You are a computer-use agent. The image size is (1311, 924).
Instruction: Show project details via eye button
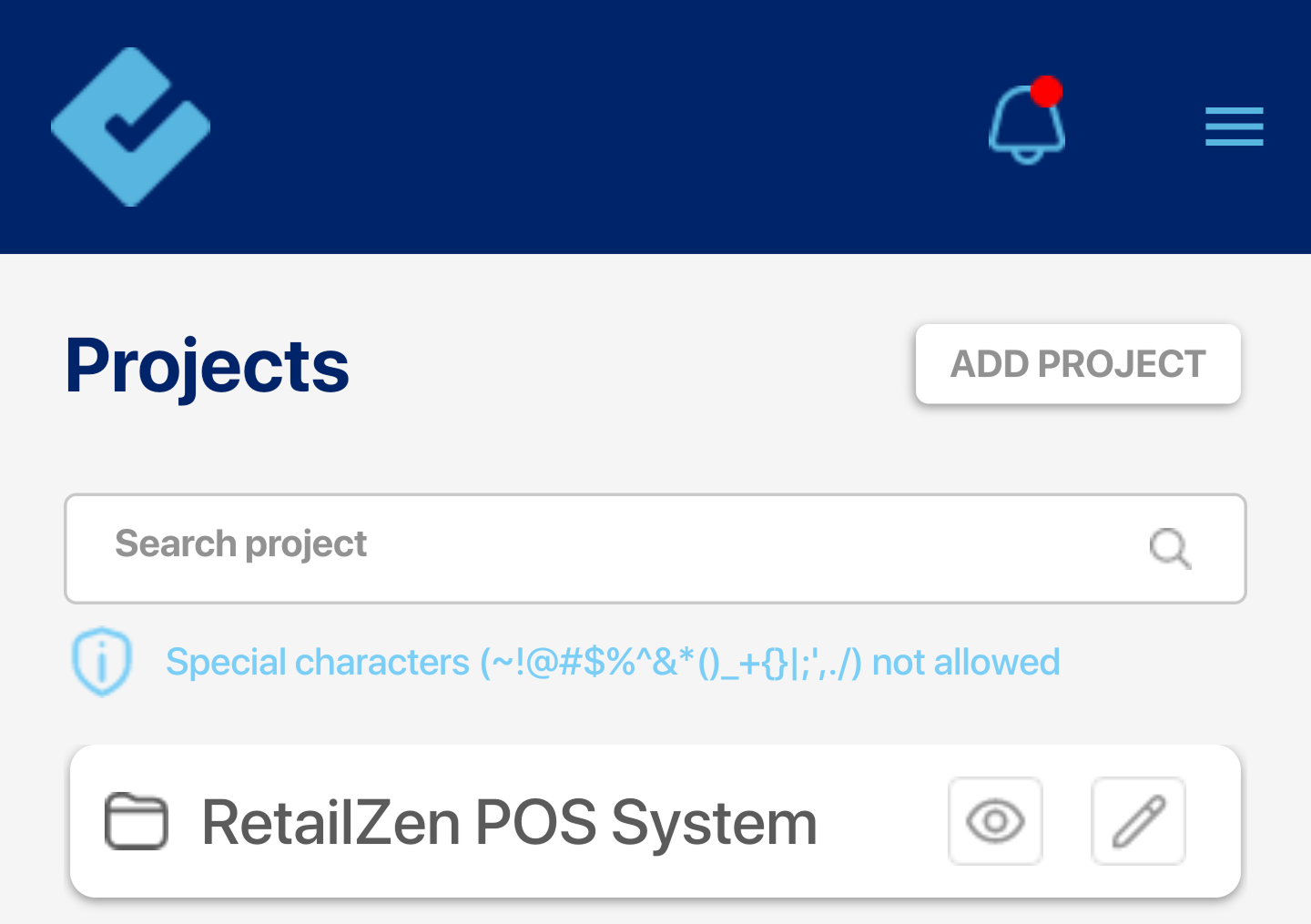[995, 821]
